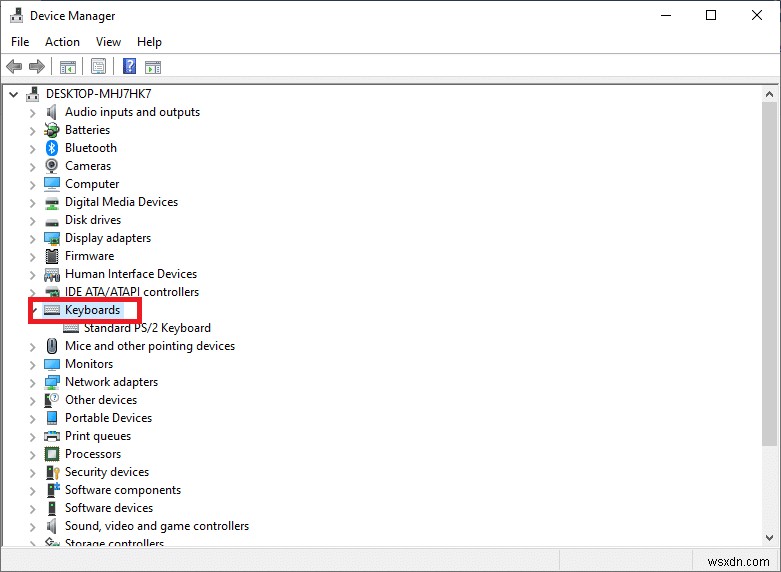Click the scrollbar up arrow

point(769,94)
